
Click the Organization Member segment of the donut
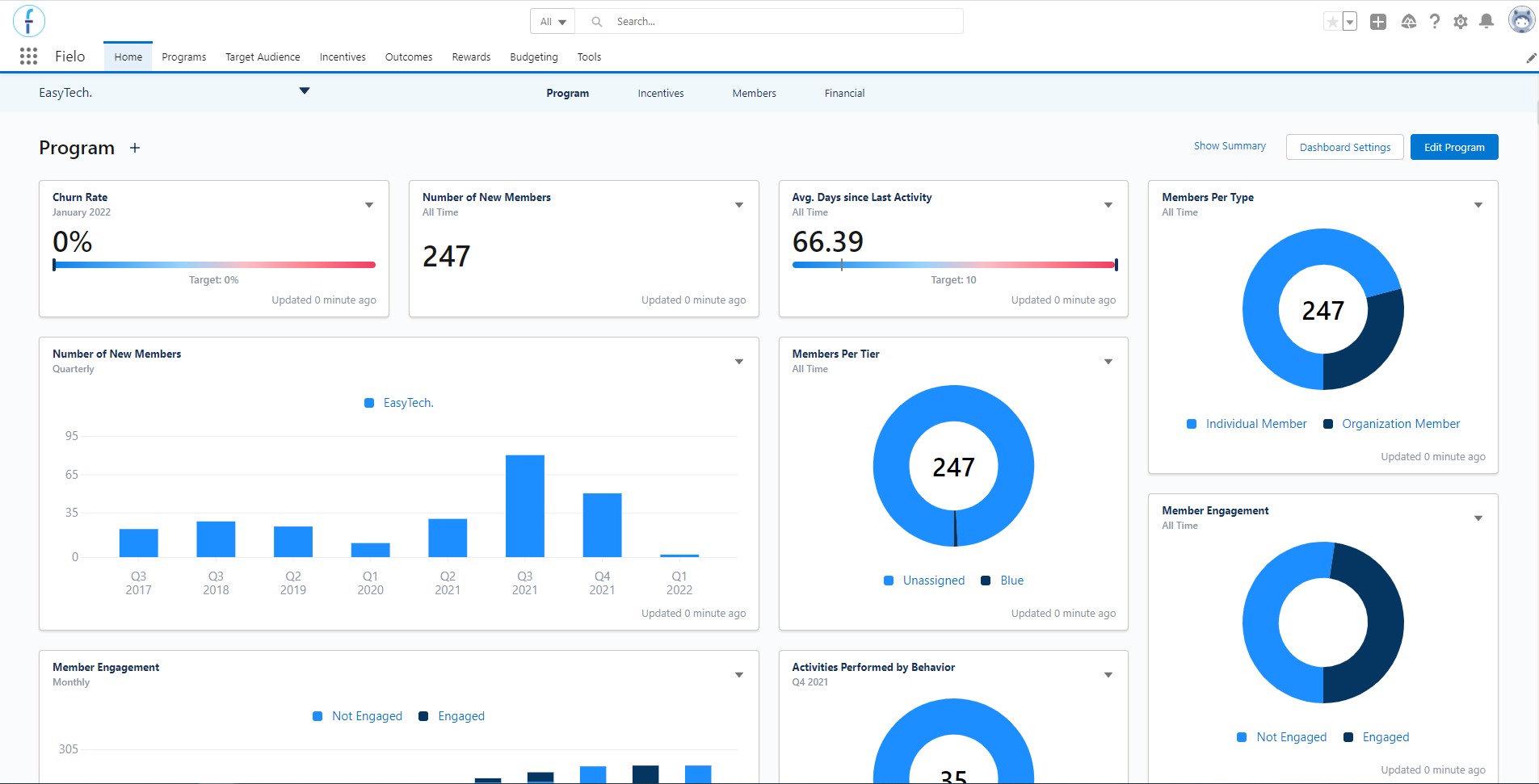pyautogui.click(x=1375, y=346)
